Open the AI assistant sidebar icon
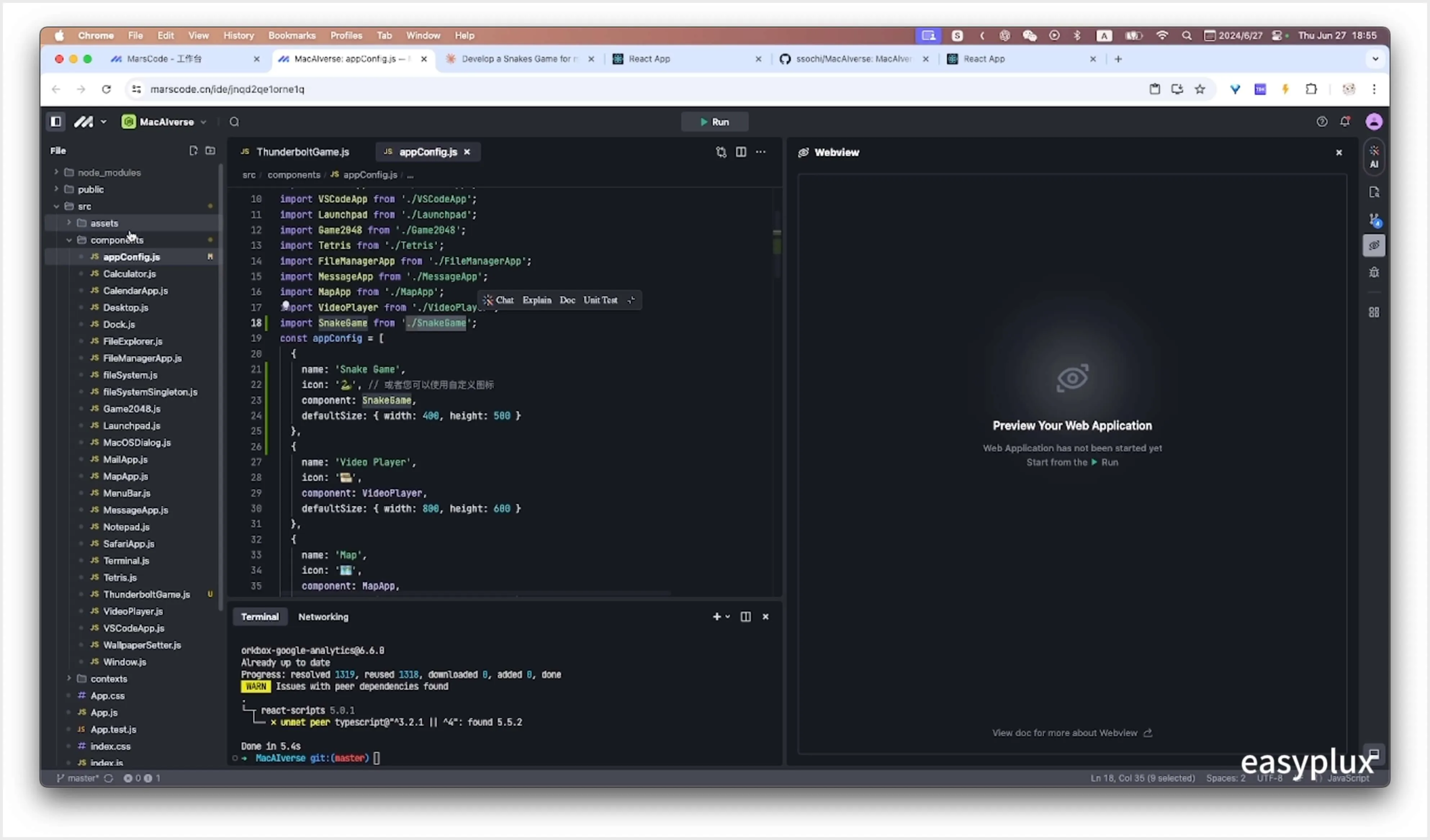1430x840 pixels. pyautogui.click(x=1375, y=157)
